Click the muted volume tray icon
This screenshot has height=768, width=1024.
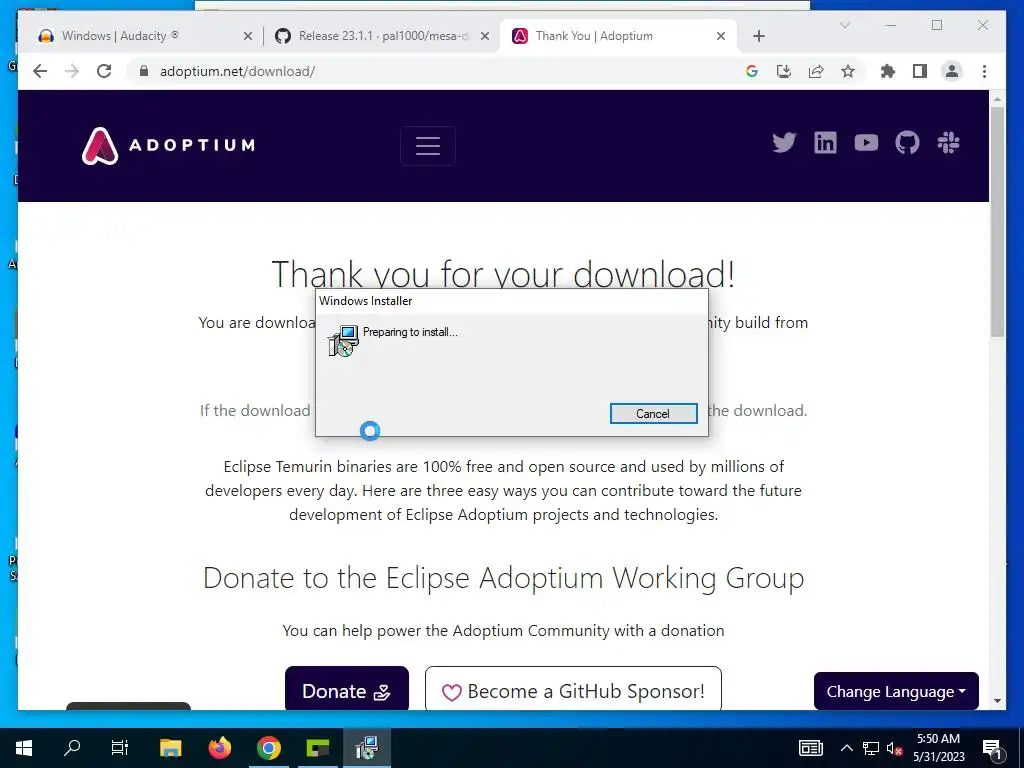[895, 748]
